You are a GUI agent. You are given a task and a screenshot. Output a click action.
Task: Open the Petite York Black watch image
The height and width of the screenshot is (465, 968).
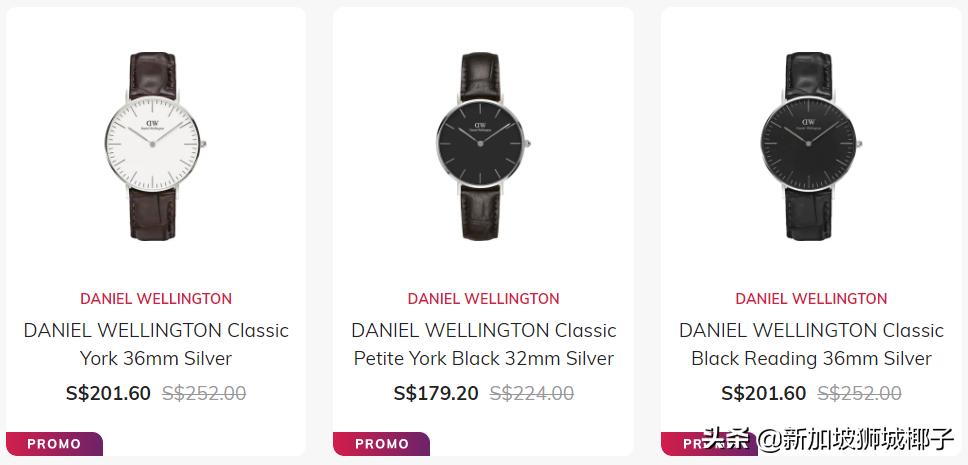483,145
